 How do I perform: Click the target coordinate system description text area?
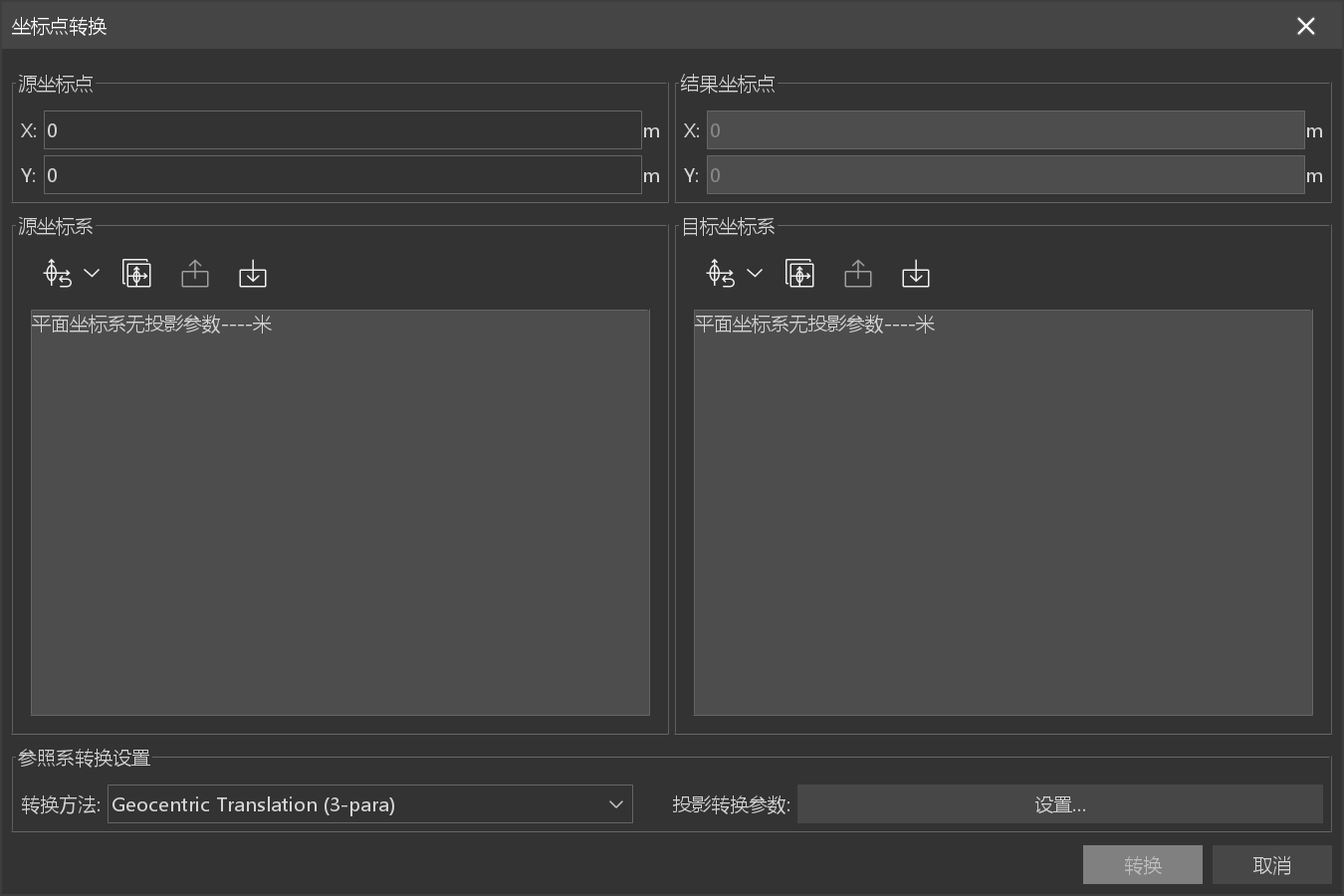pos(1003,513)
